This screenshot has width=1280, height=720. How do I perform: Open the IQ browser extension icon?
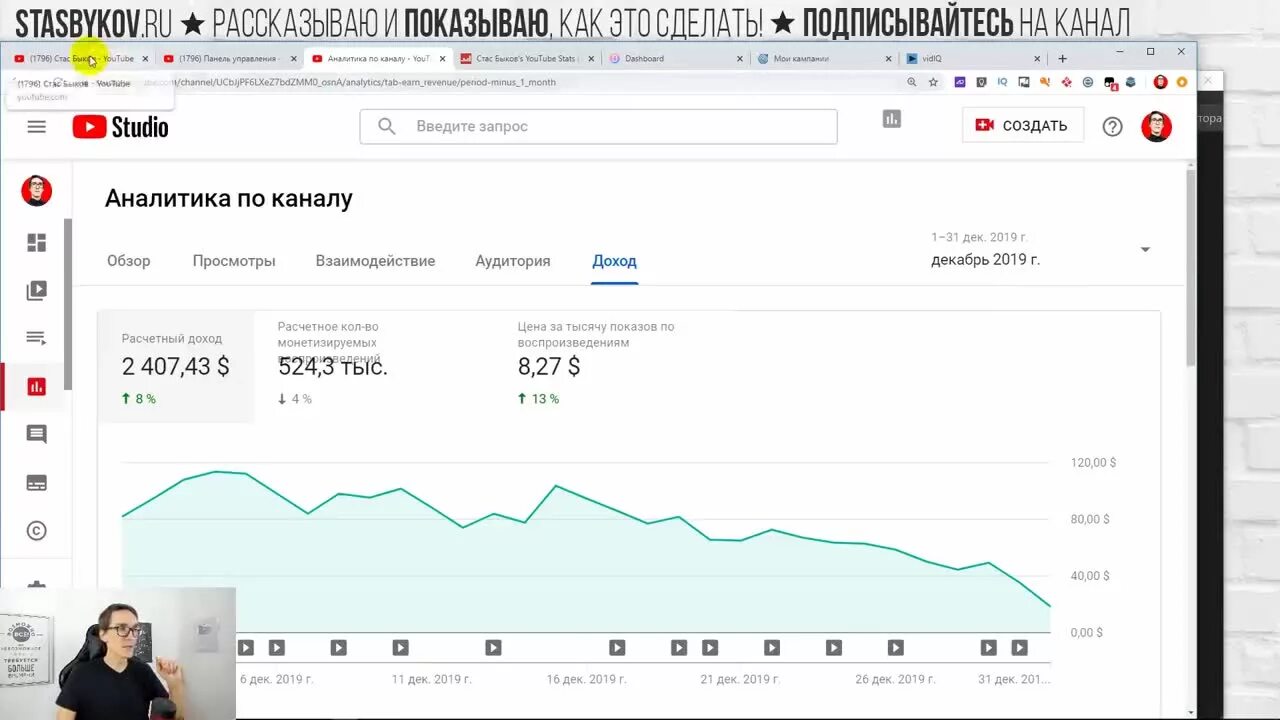1002,82
